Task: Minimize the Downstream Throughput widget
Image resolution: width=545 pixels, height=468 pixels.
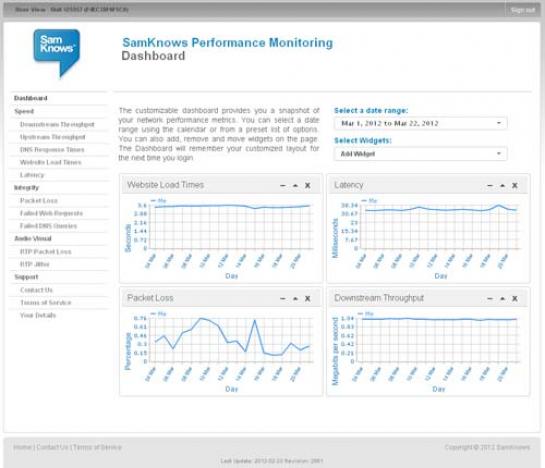Action: (x=490, y=299)
